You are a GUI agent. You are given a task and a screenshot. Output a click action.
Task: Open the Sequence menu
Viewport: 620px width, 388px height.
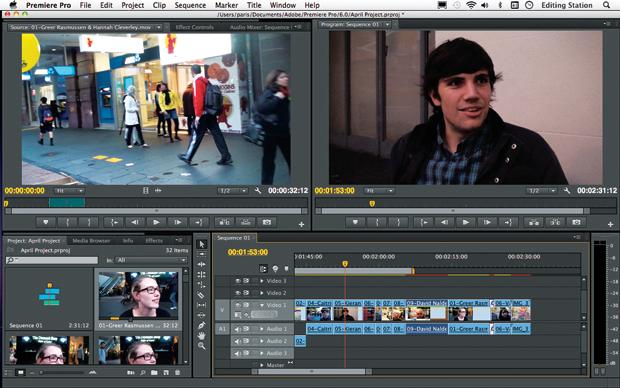tap(190, 5)
